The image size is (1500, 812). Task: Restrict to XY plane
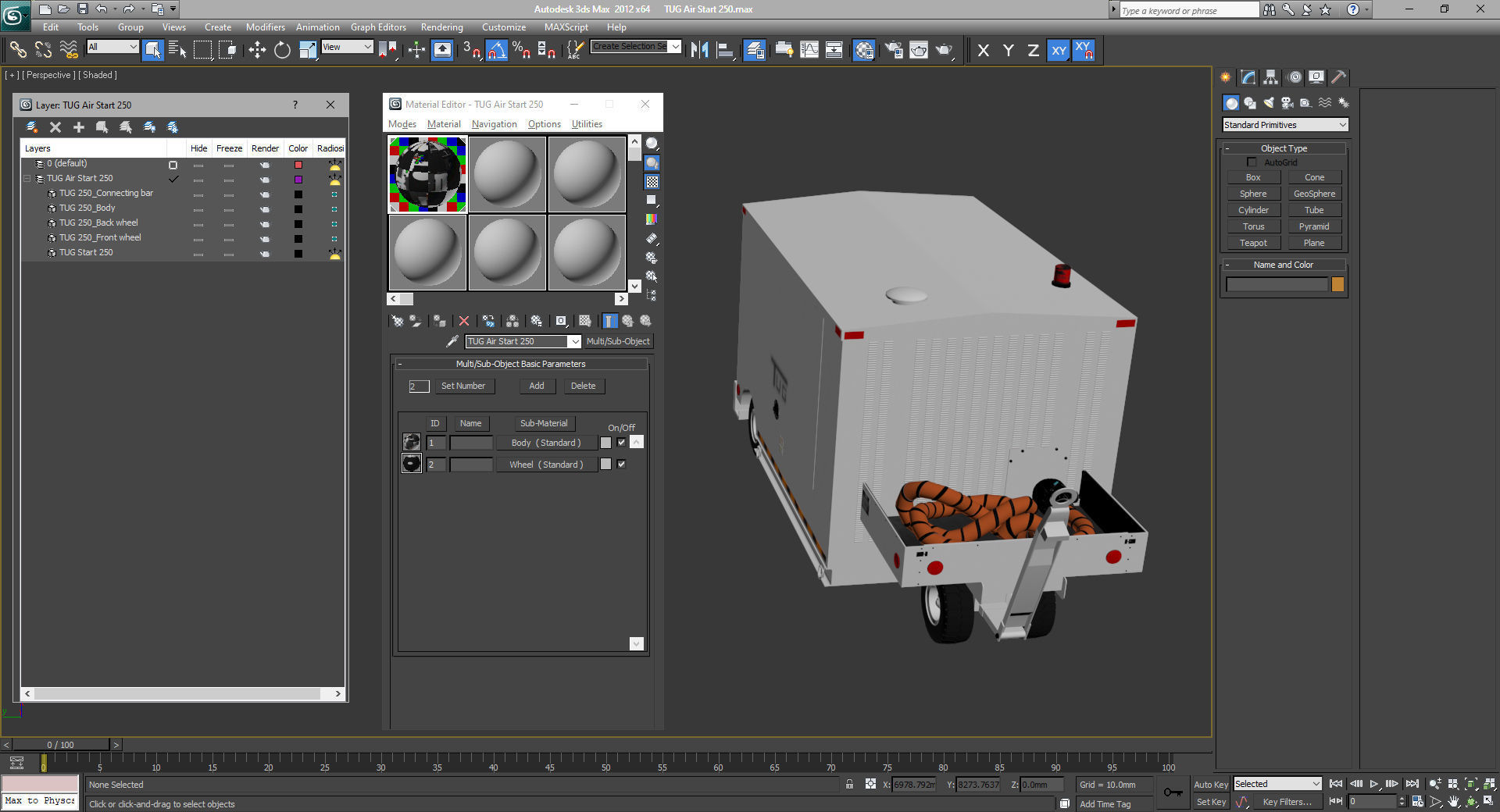1059,50
